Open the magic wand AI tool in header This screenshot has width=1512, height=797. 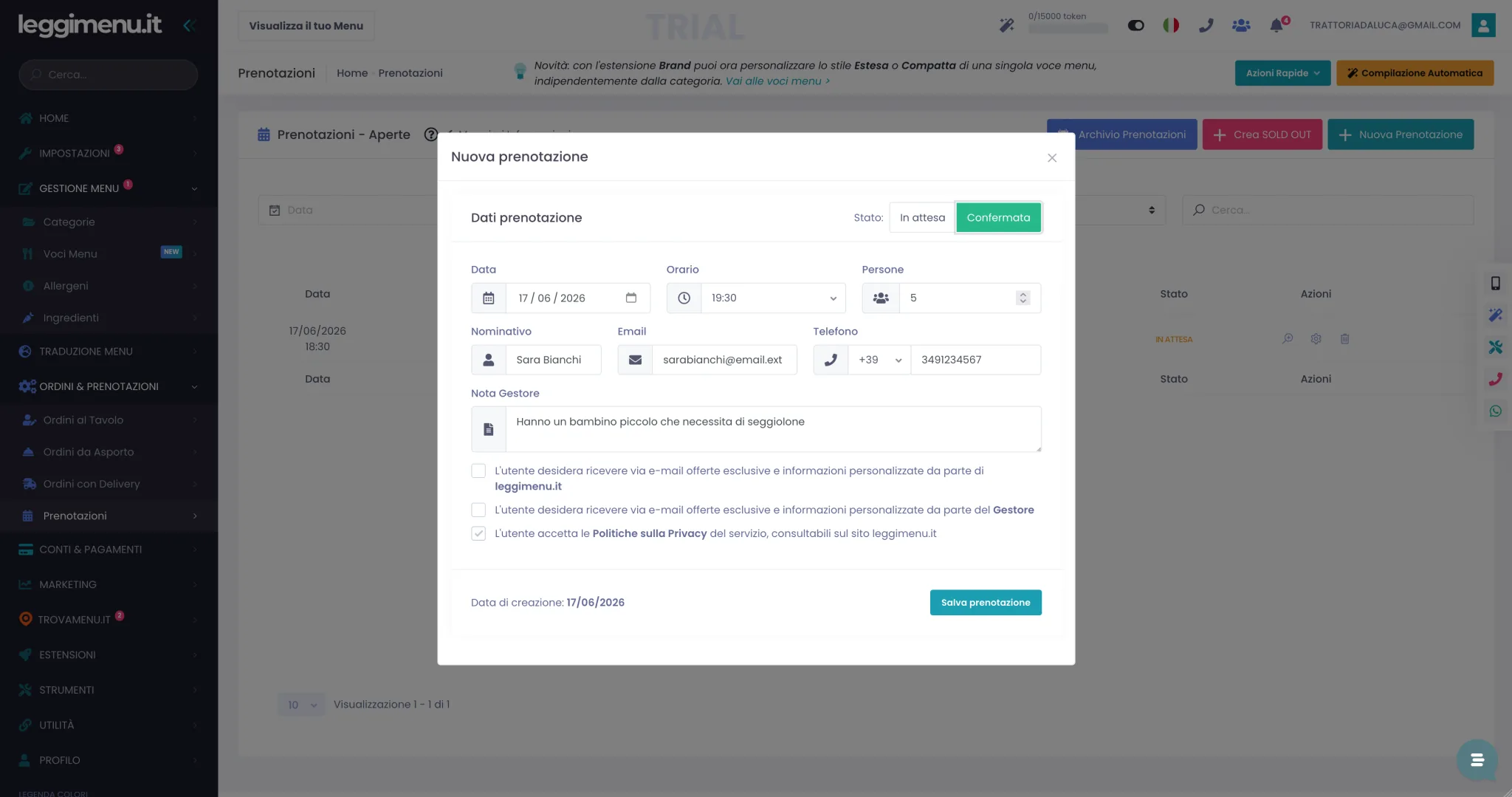coord(1006,25)
